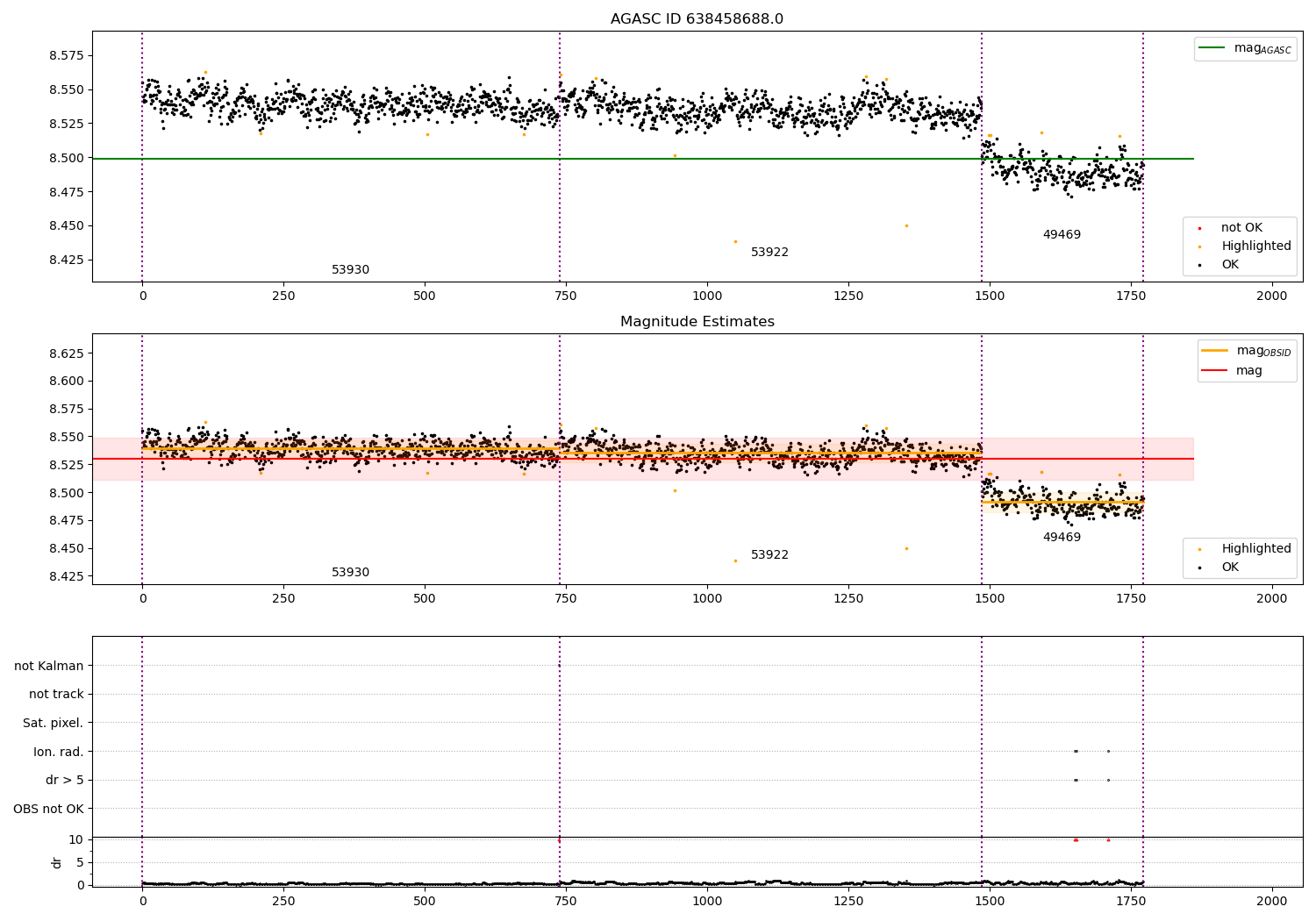This screenshot has height=921, width=1316.
Task: Click the 8.625 tick in middle plot
Action: (66, 353)
